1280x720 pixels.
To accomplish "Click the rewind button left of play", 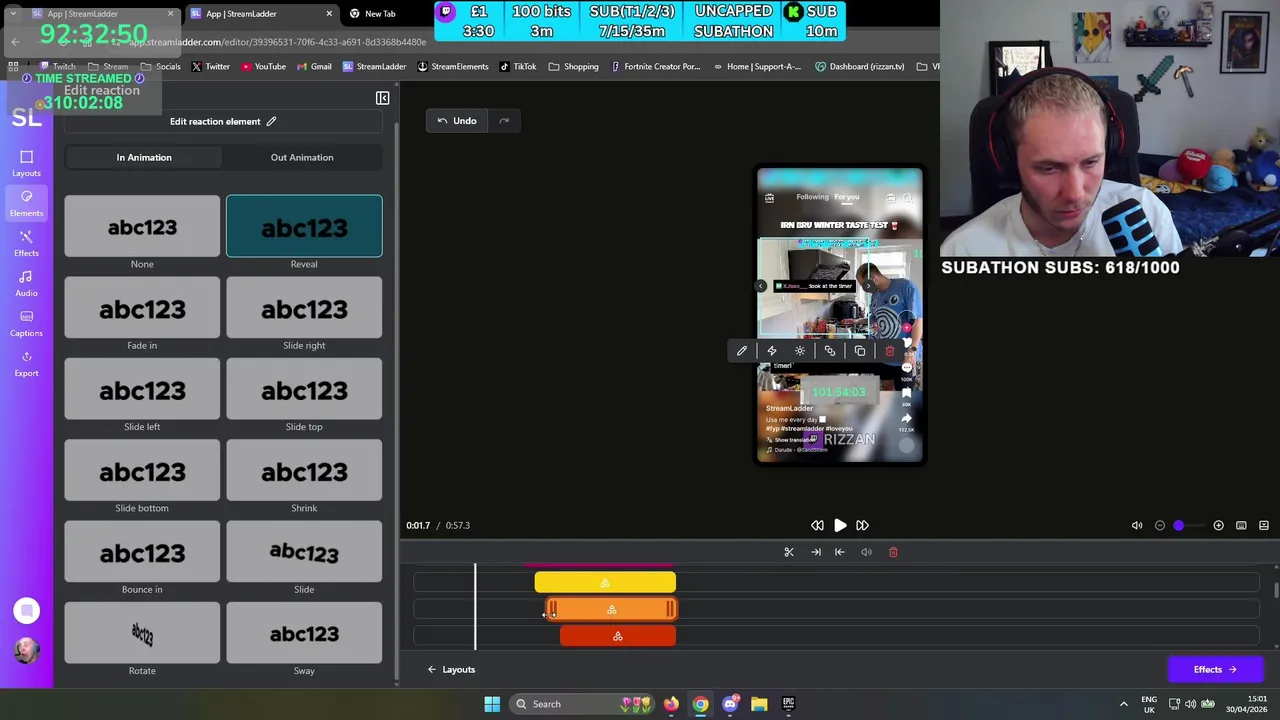I will tap(817, 525).
